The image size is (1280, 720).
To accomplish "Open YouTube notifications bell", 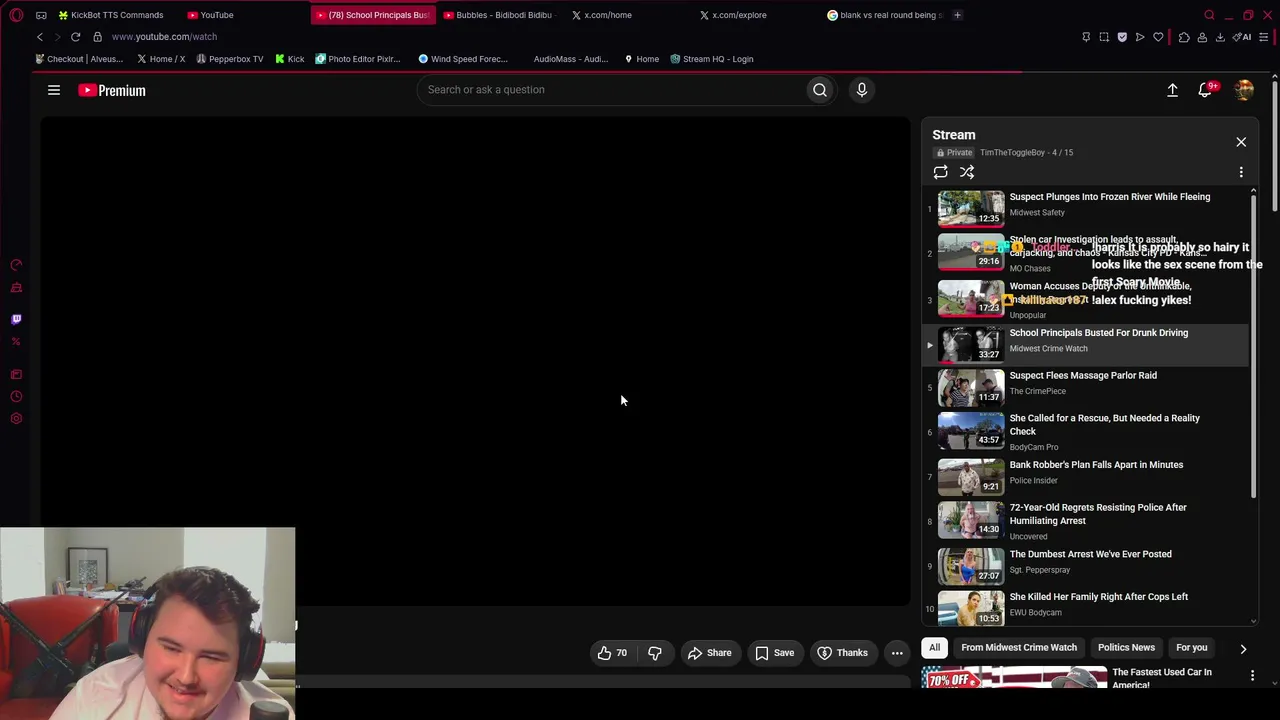I will [1206, 90].
